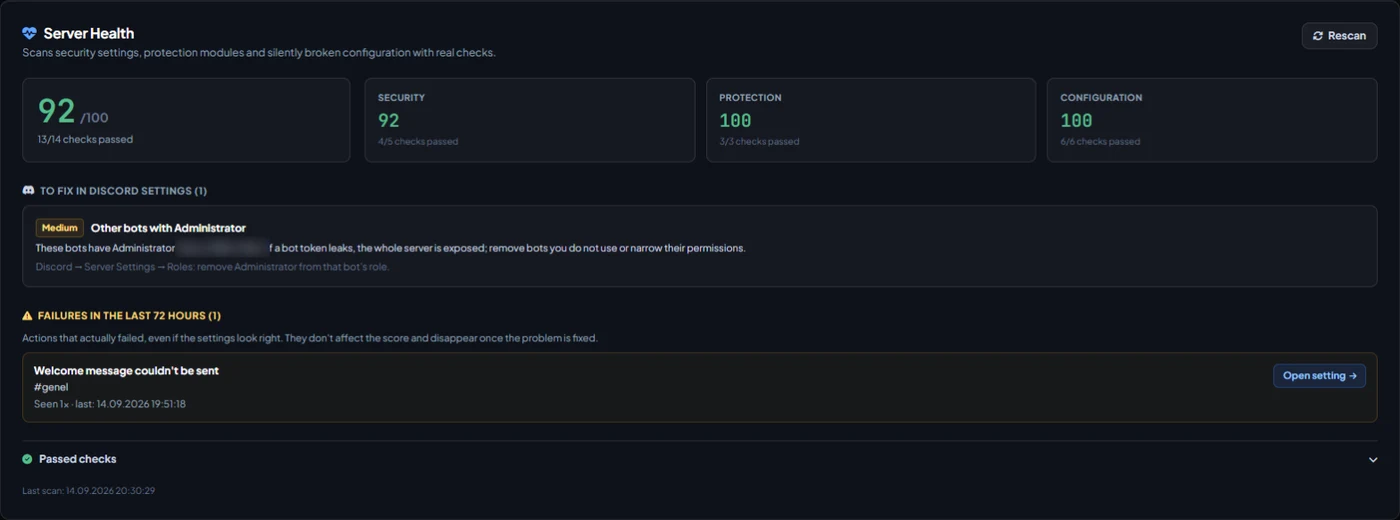Click "13/14 checks passed" text

pyautogui.click(x=85, y=139)
